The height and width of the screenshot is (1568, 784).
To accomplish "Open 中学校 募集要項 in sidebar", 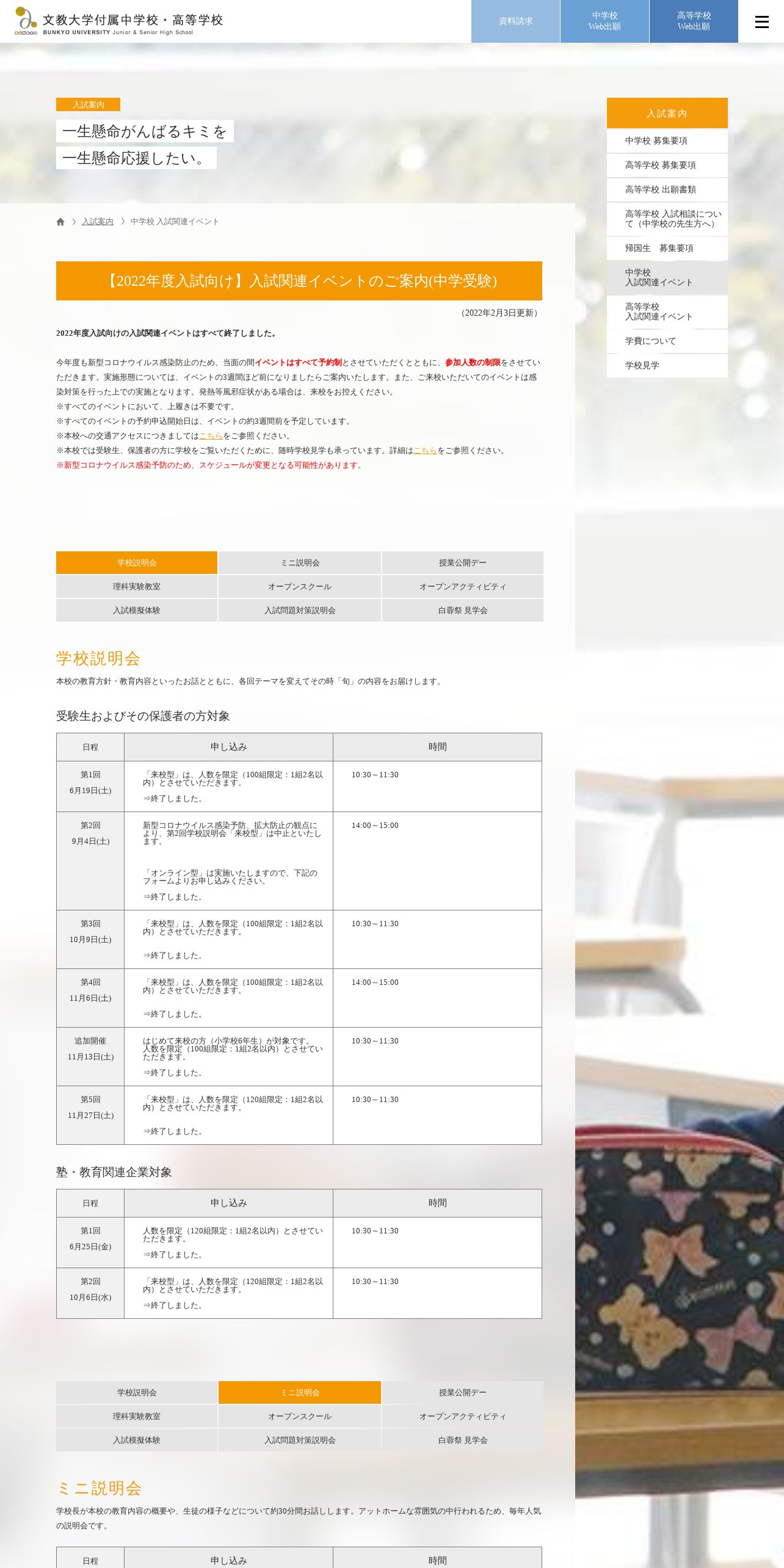I will pos(667,141).
